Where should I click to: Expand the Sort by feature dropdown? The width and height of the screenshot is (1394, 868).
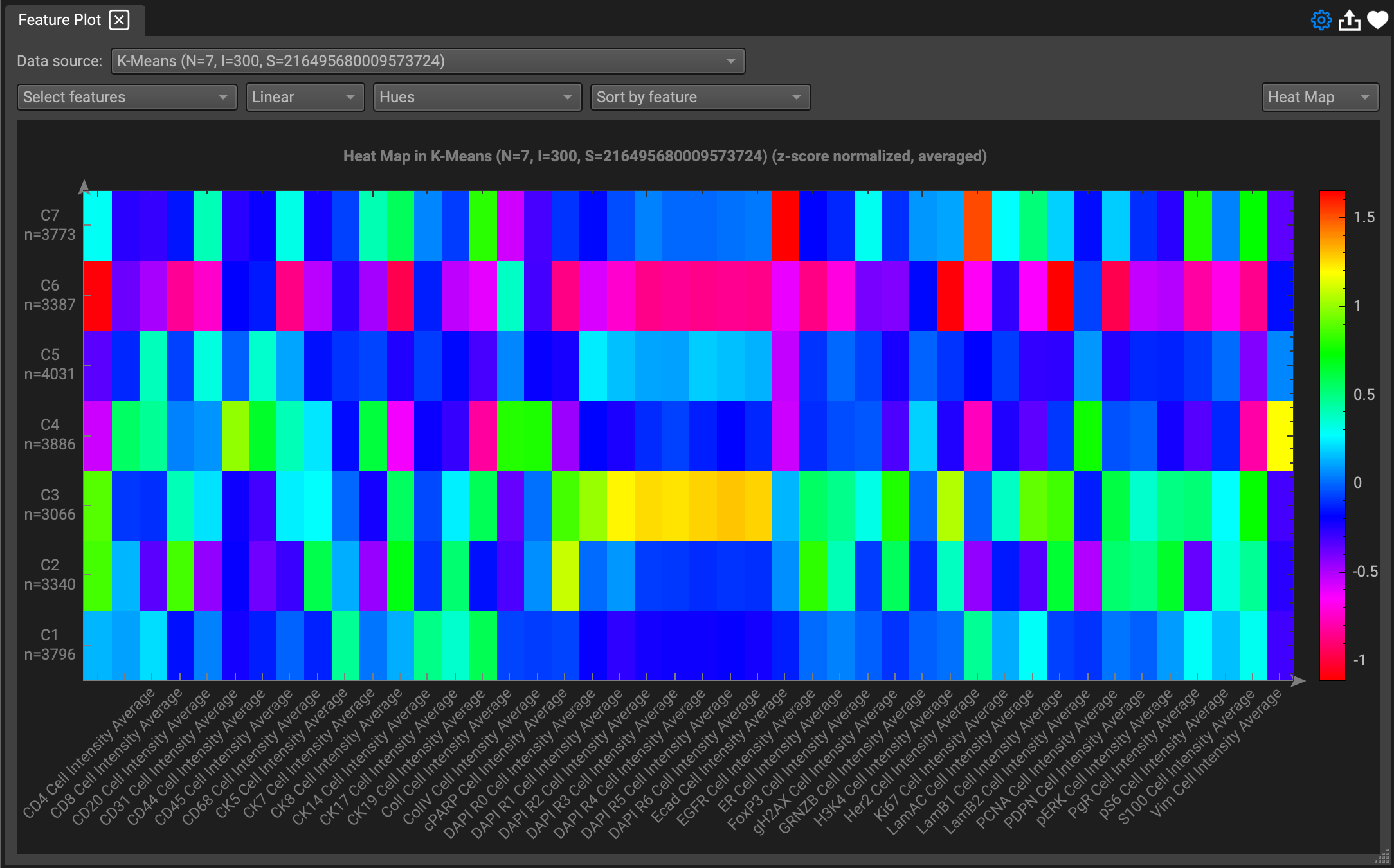click(x=700, y=97)
